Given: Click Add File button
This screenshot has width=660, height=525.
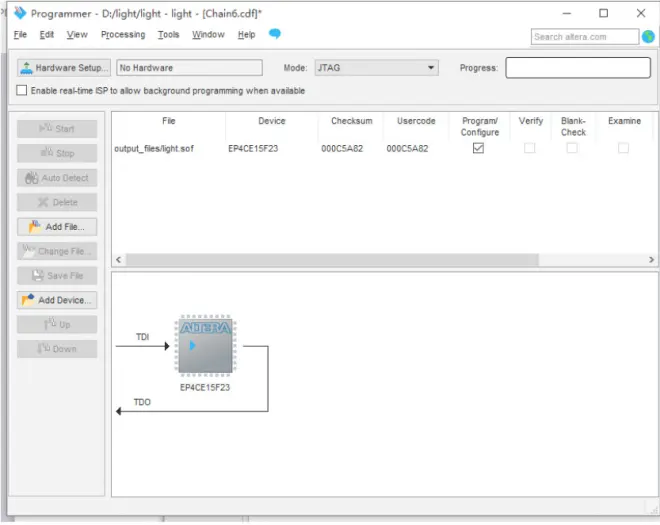Looking at the screenshot, I should click(57, 227).
